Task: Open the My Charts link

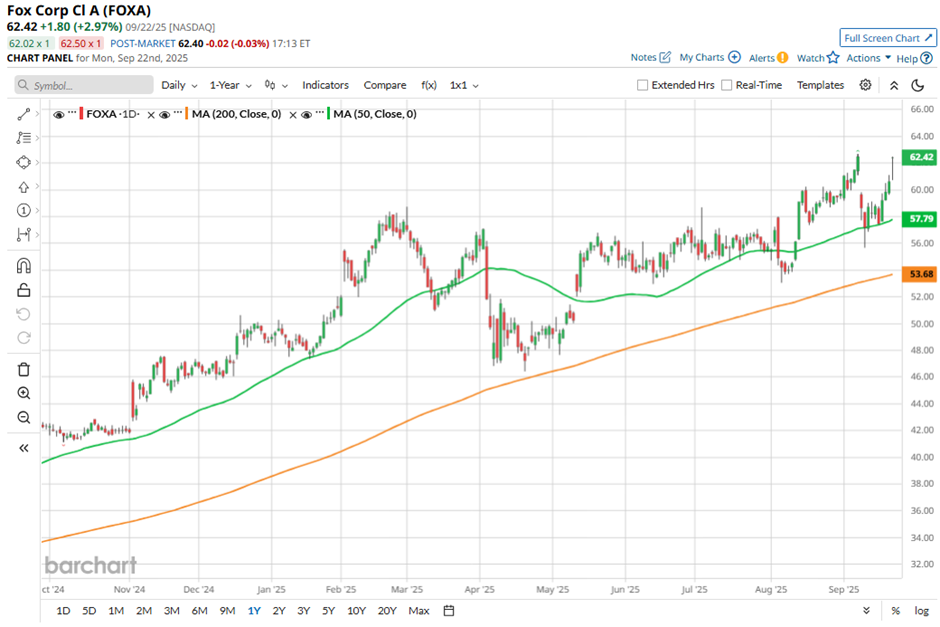Action: (709, 58)
